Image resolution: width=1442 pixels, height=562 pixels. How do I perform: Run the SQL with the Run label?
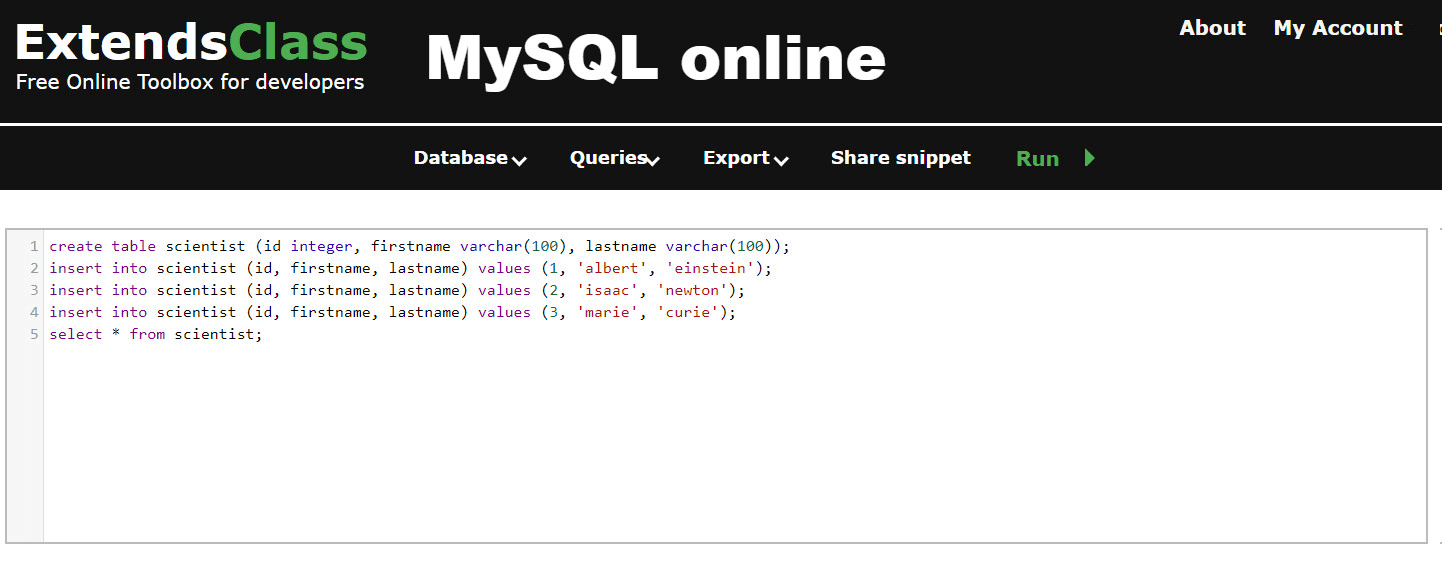coord(1037,158)
